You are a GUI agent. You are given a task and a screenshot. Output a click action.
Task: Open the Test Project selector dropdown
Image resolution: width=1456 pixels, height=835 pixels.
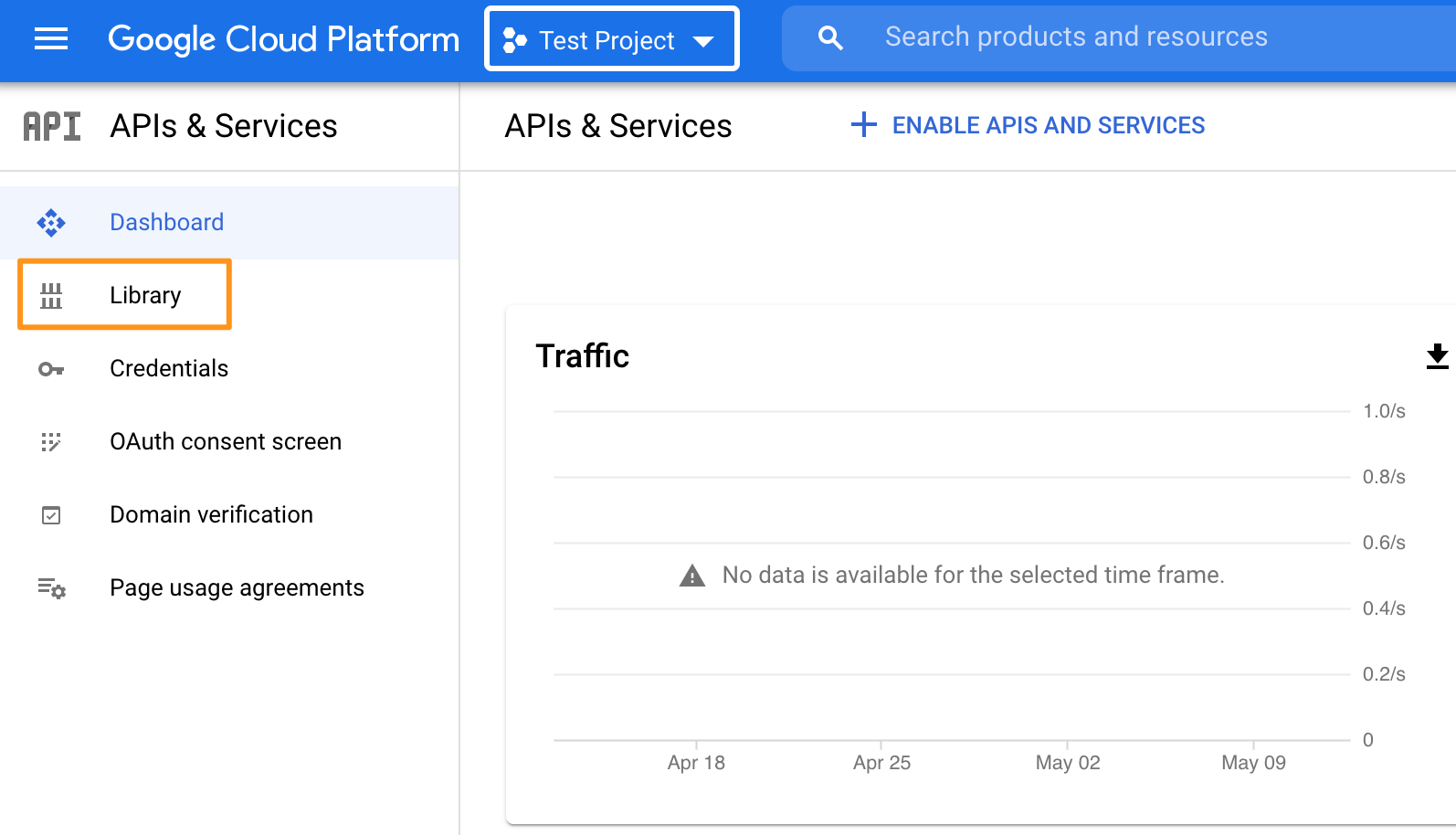(612, 39)
